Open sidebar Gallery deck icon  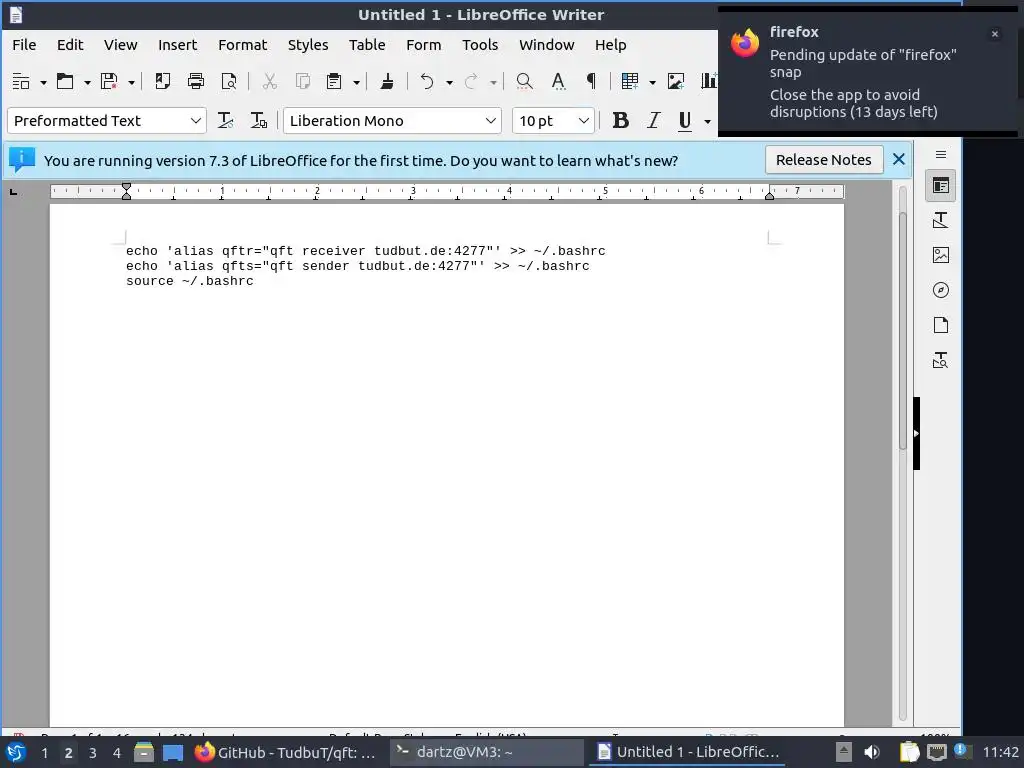tap(940, 255)
